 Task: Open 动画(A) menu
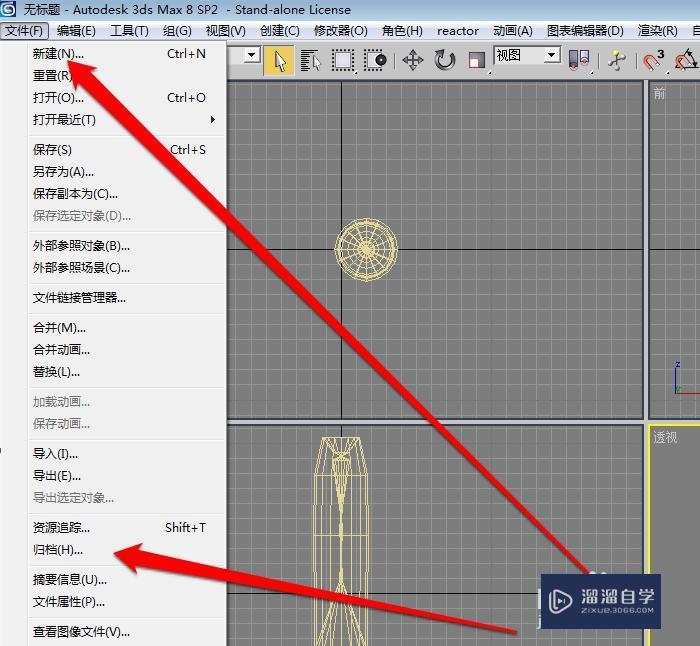pos(512,31)
